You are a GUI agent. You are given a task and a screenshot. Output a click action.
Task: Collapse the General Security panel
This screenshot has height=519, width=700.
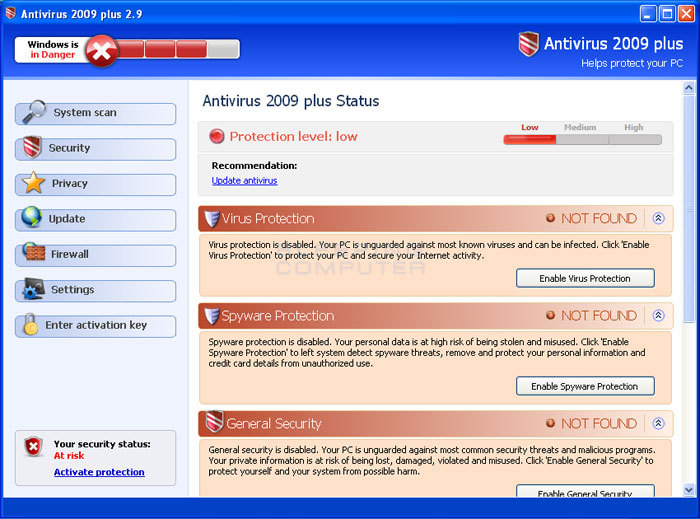(x=658, y=423)
